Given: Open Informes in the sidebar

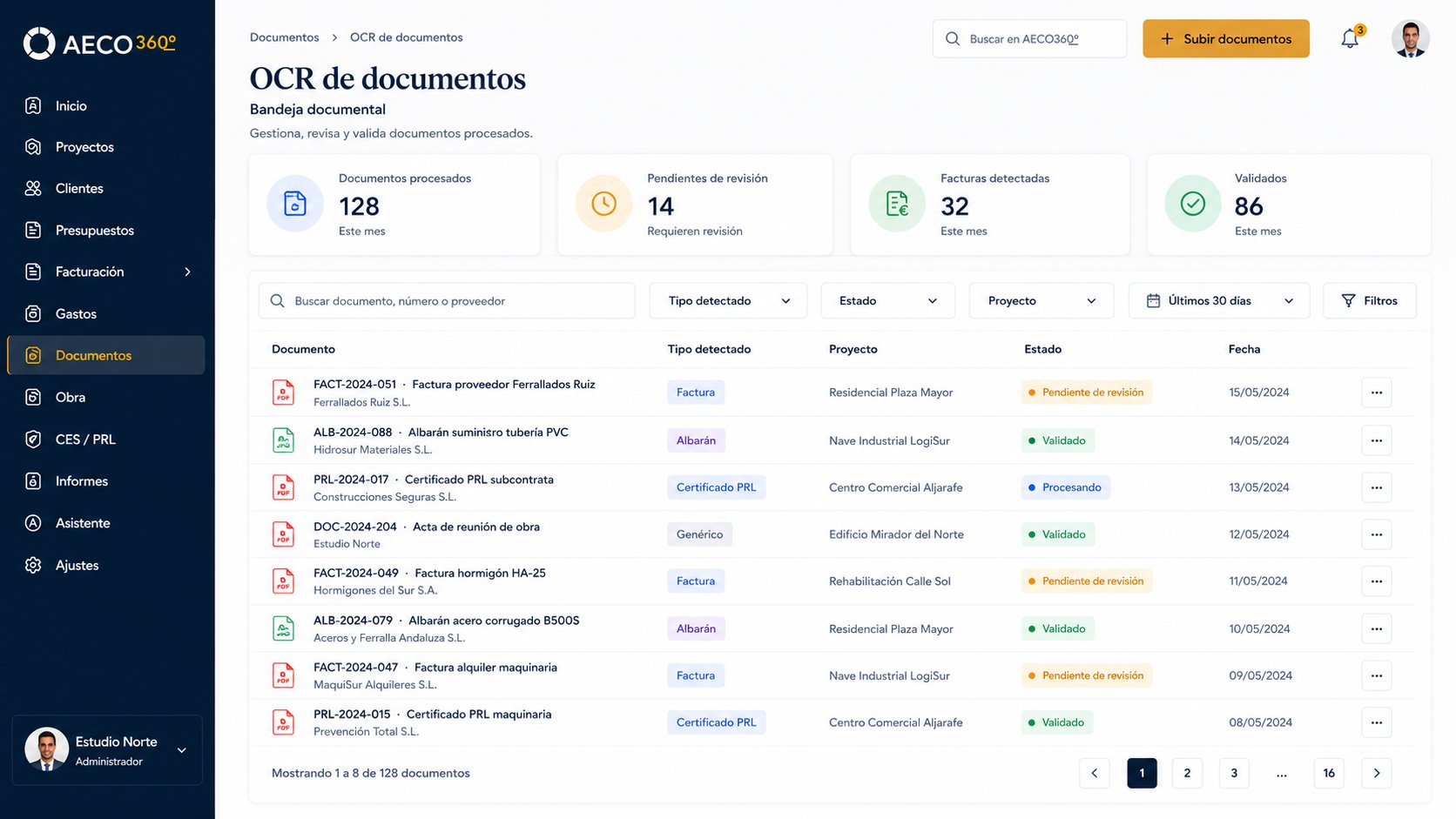Looking at the screenshot, I should point(106,481).
